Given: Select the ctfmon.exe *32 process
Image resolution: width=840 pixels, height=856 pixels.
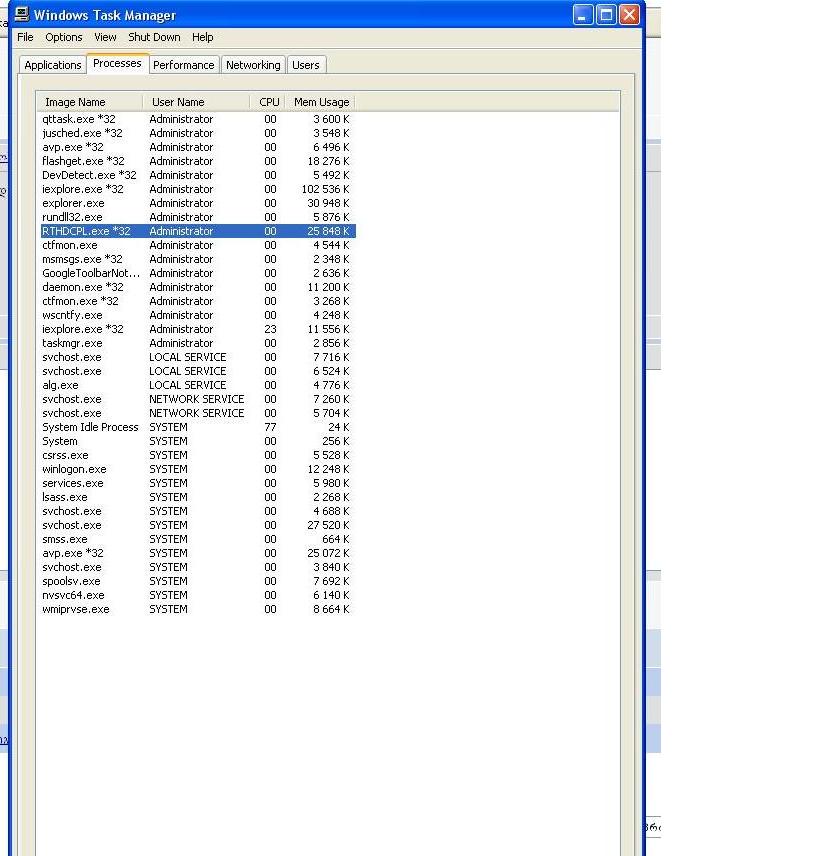Looking at the screenshot, I should (x=198, y=301).
